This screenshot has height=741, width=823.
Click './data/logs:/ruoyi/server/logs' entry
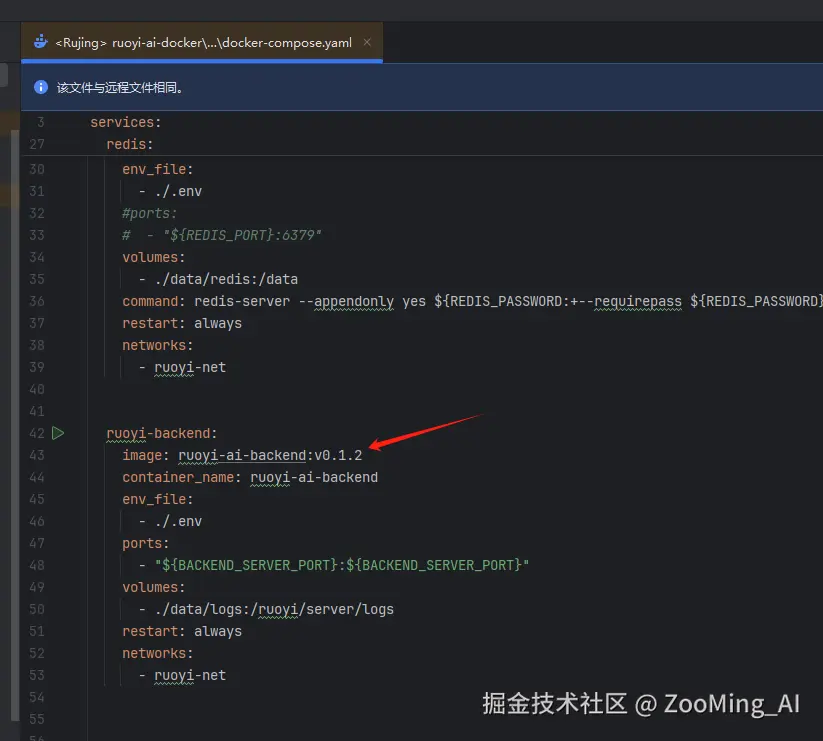pos(274,609)
